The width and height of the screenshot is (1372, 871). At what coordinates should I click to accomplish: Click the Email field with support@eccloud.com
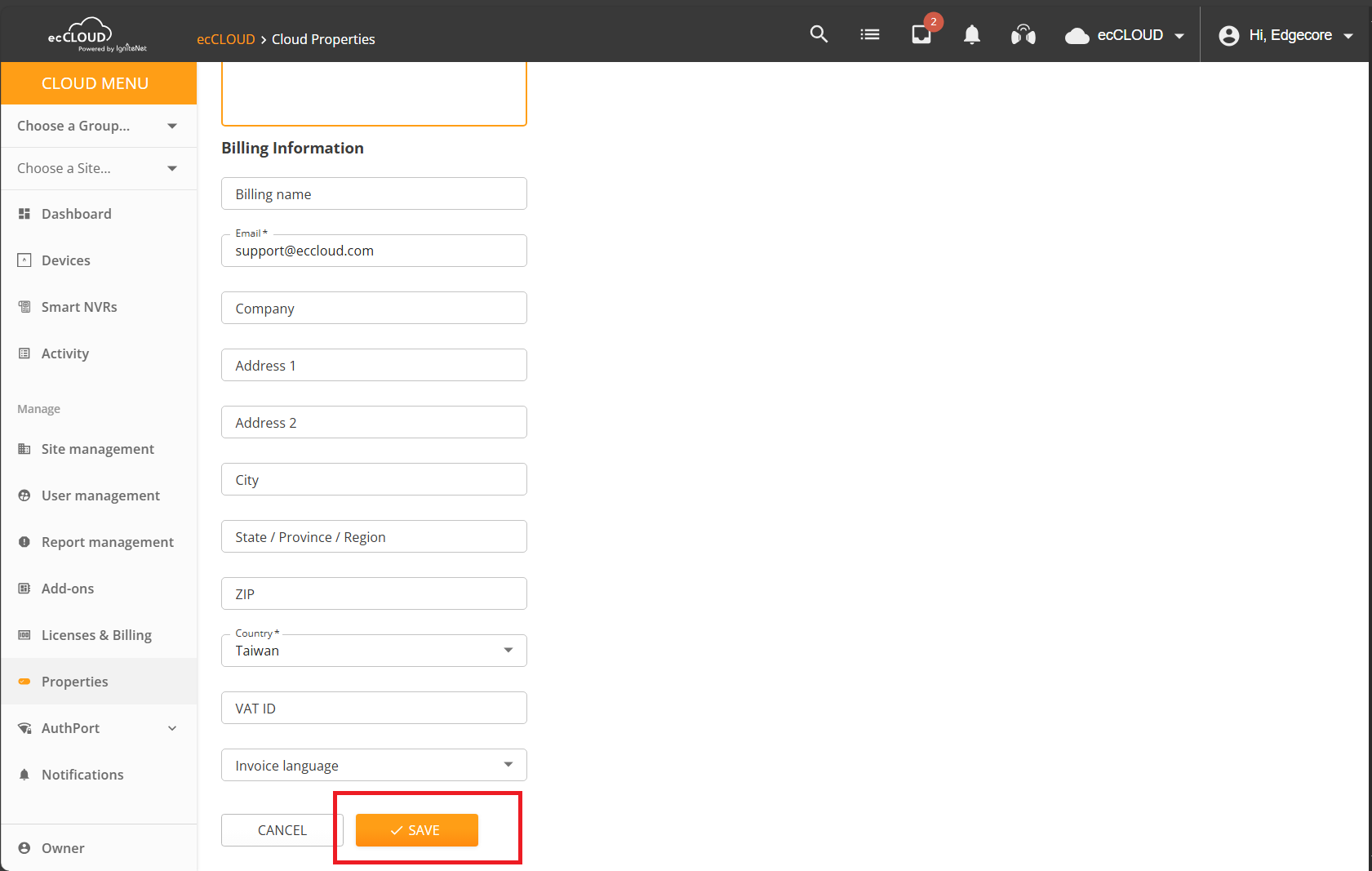374,251
